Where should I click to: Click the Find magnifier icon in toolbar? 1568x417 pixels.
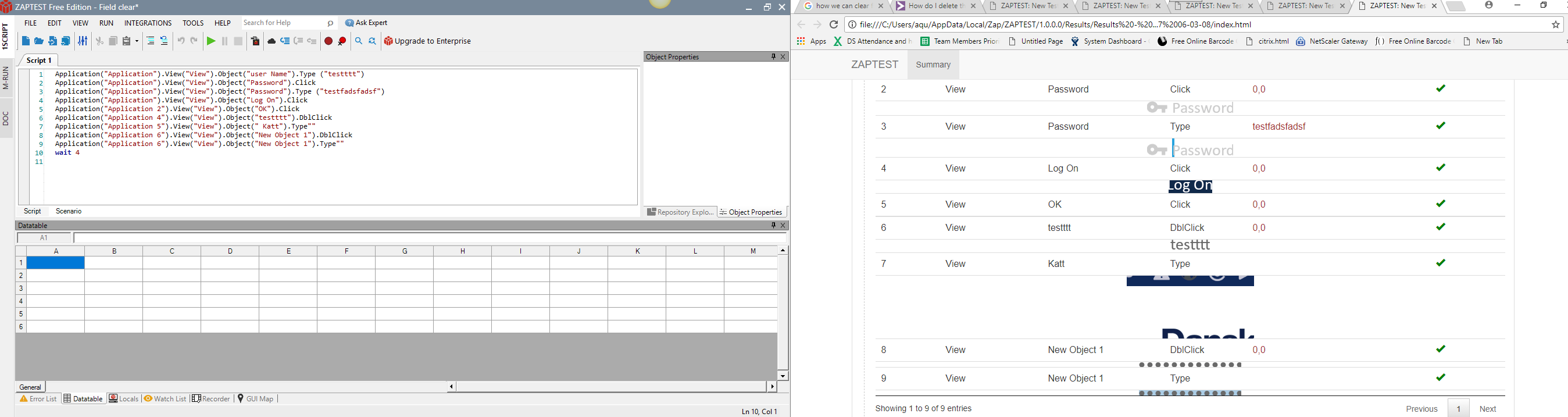359,41
